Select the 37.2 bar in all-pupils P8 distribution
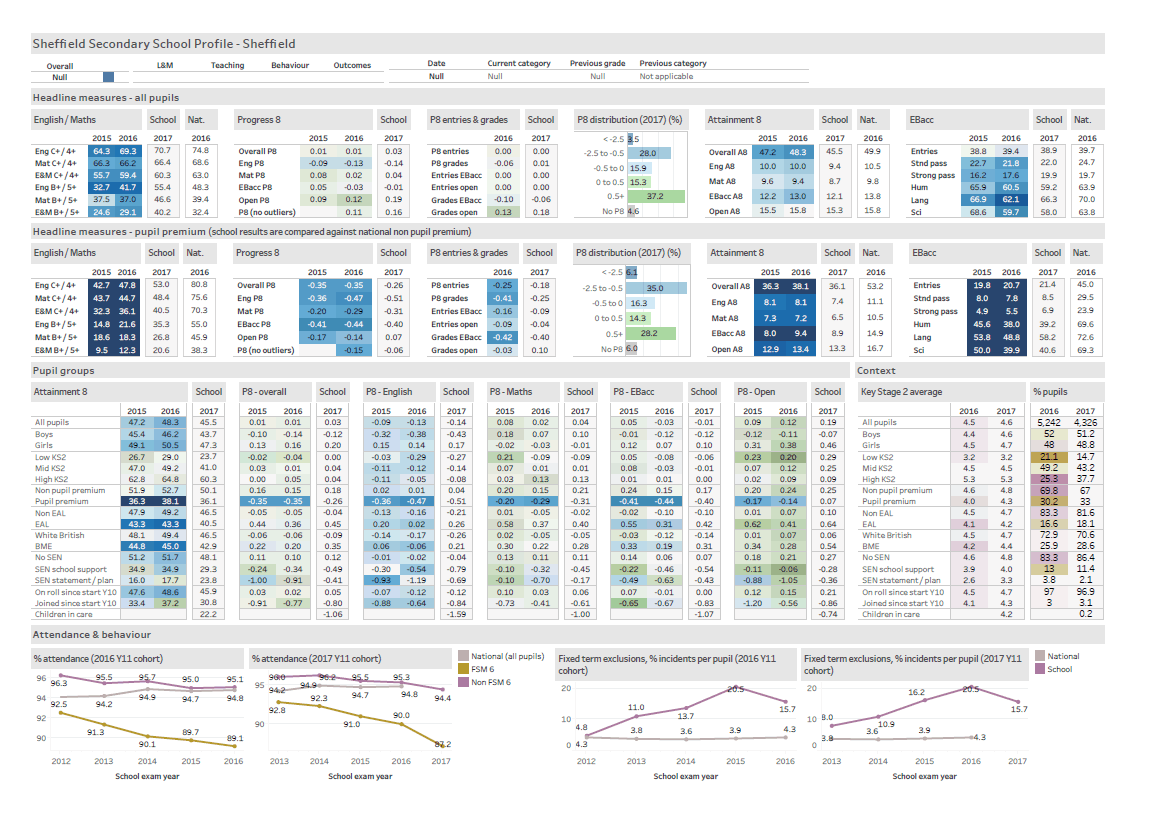This screenshot has height=814, width=1150. pos(656,197)
